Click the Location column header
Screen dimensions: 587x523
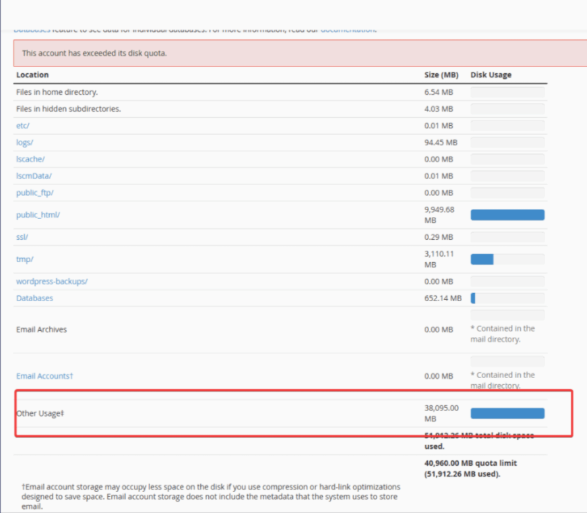pyautogui.click(x=32, y=75)
